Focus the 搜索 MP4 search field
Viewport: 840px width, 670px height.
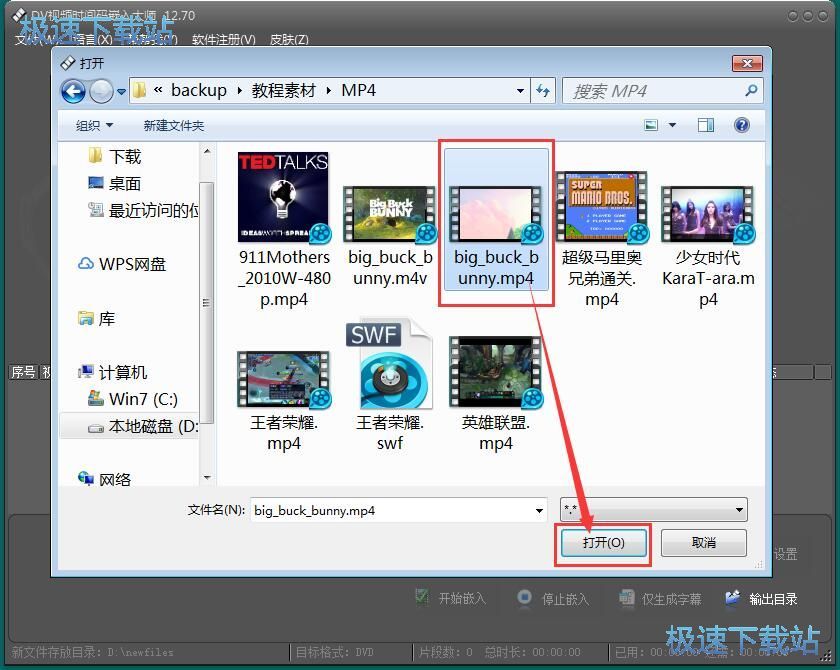click(663, 91)
